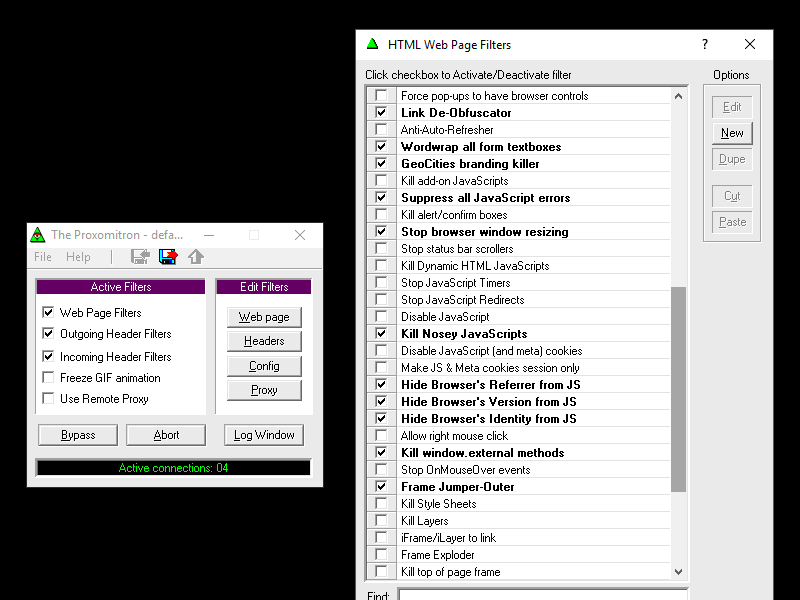Click into the Find input field
This screenshot has width=800, height=600.
point(542,595)
